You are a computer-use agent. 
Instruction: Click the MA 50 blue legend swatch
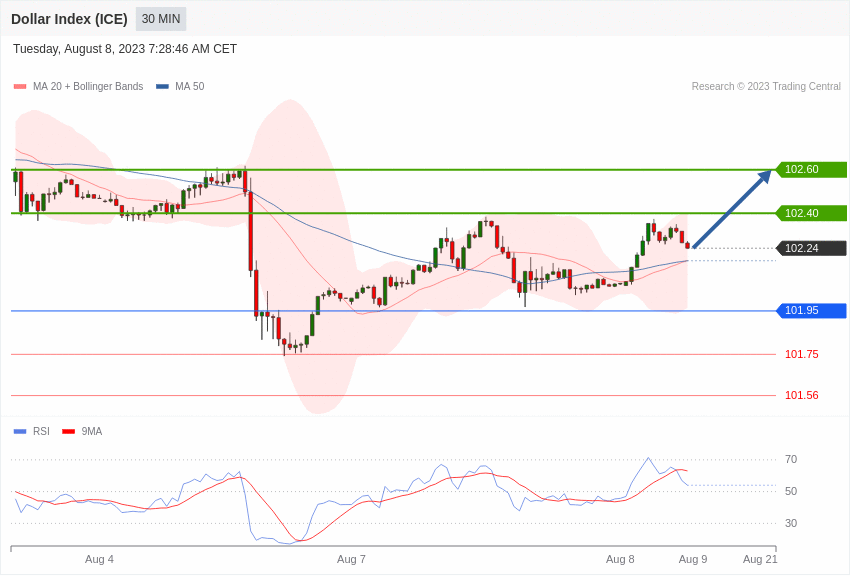tap(162, 87)
